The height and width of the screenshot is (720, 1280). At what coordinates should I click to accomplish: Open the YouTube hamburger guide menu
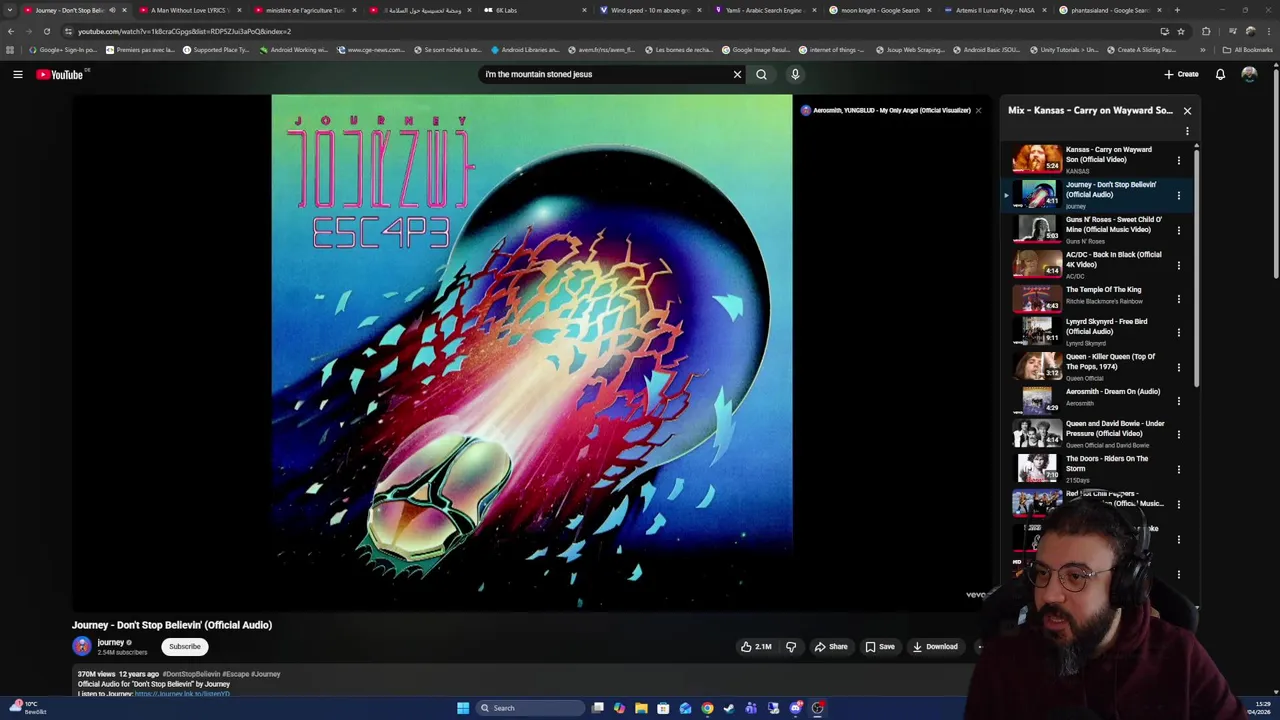pos(18,74)
